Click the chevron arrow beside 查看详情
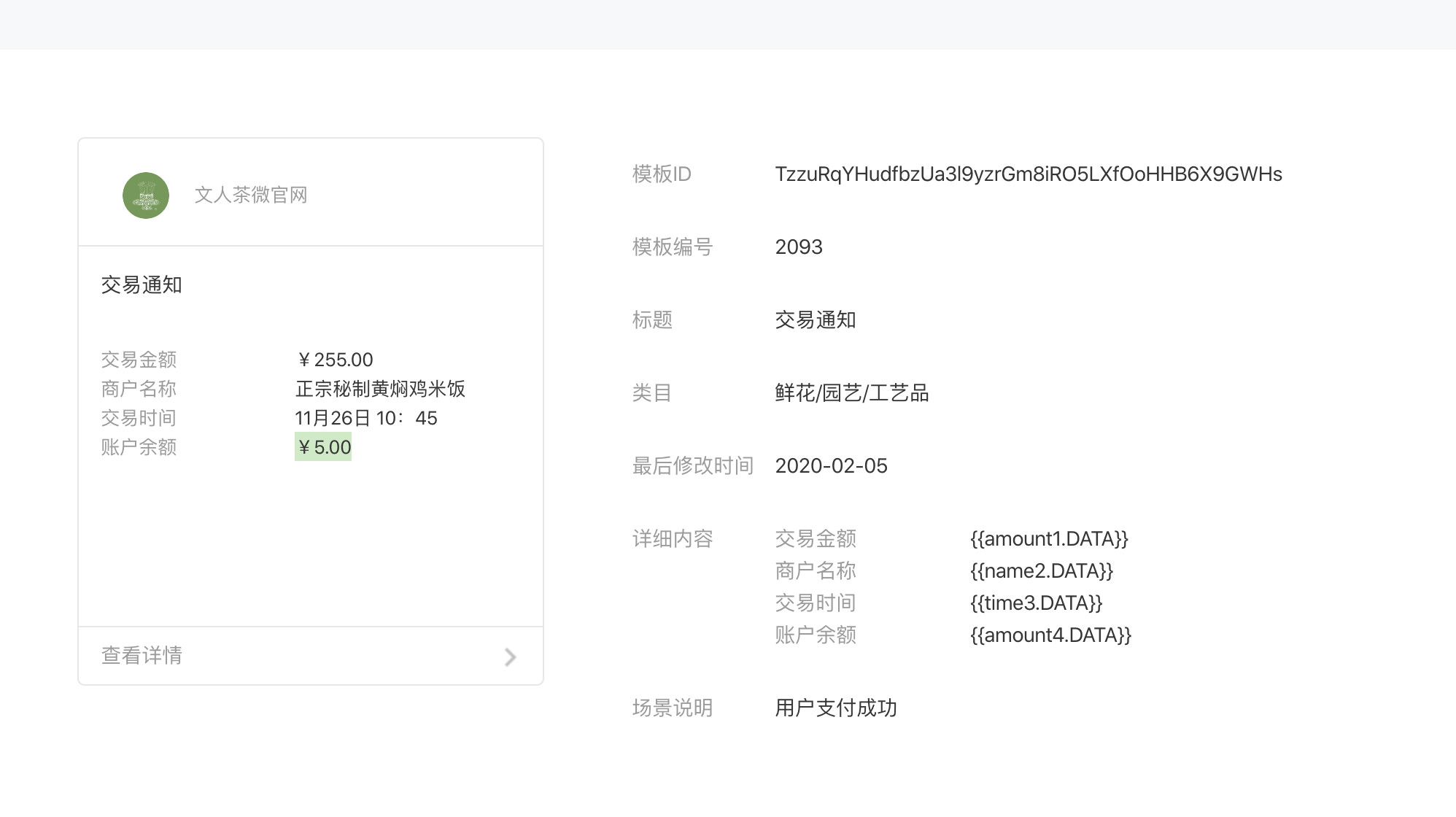Screen dimensions: 1456x817 510,657
